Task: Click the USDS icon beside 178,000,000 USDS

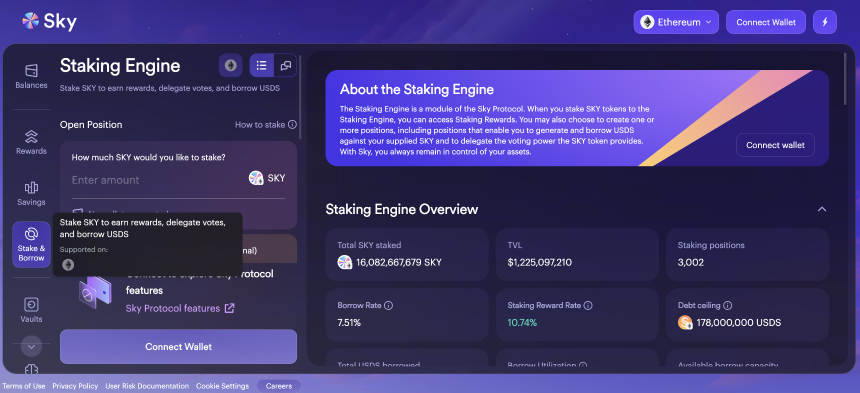Action: click(x=685, y=322)
